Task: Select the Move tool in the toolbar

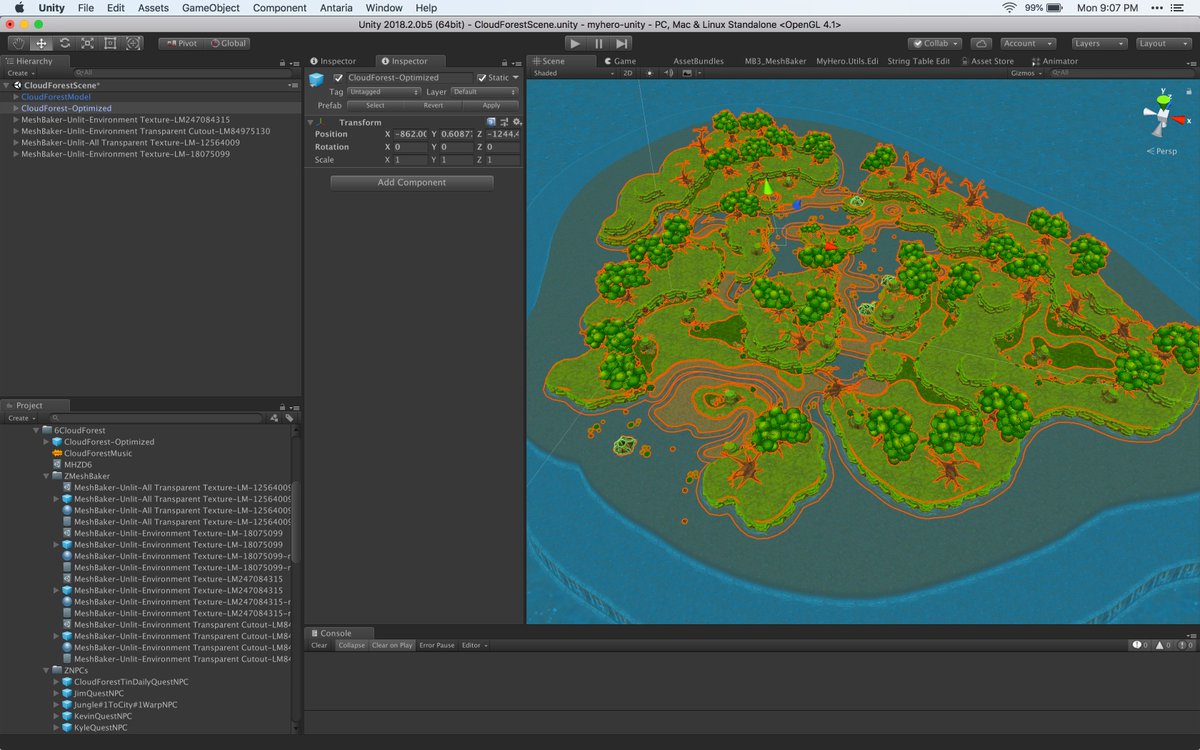Action: tap(42, 43)
